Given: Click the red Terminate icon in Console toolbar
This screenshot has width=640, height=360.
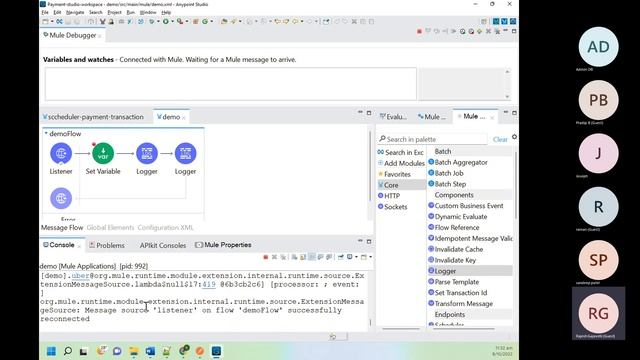Looking at the screenshot, I should (266, 257).
